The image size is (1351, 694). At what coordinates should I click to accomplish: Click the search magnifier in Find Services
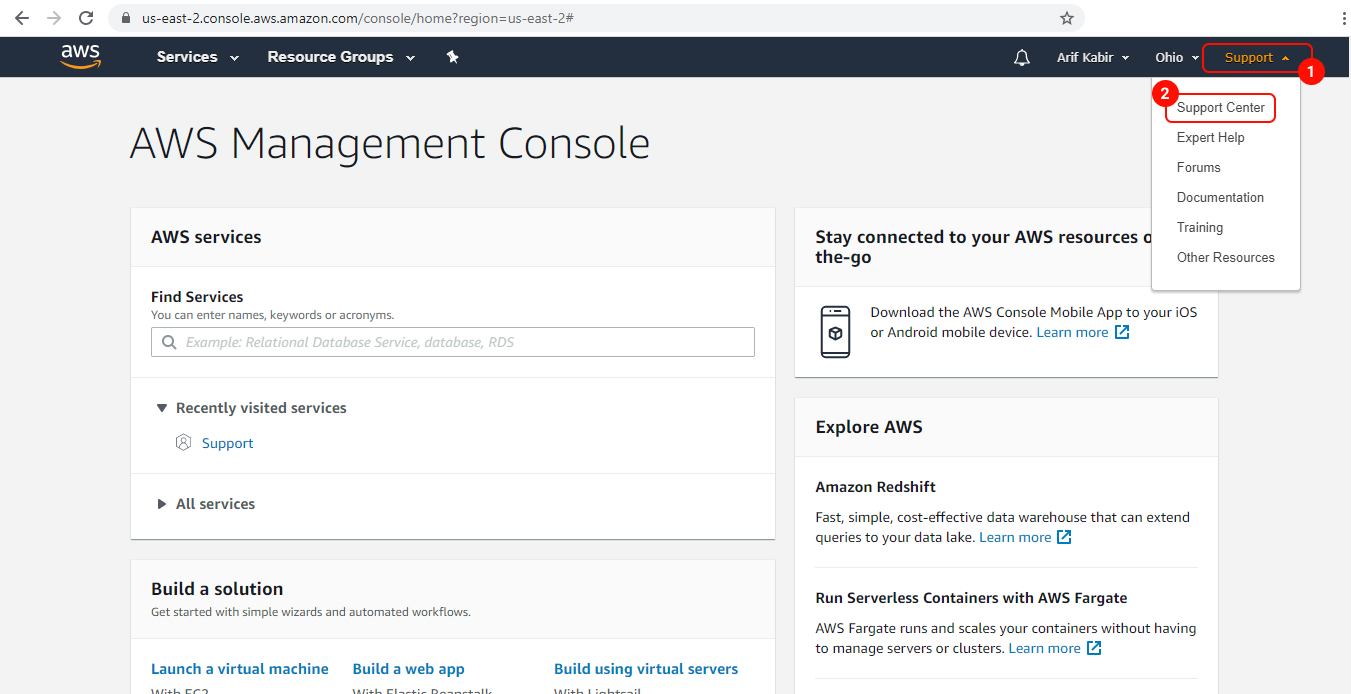click(x=169, y=342)
